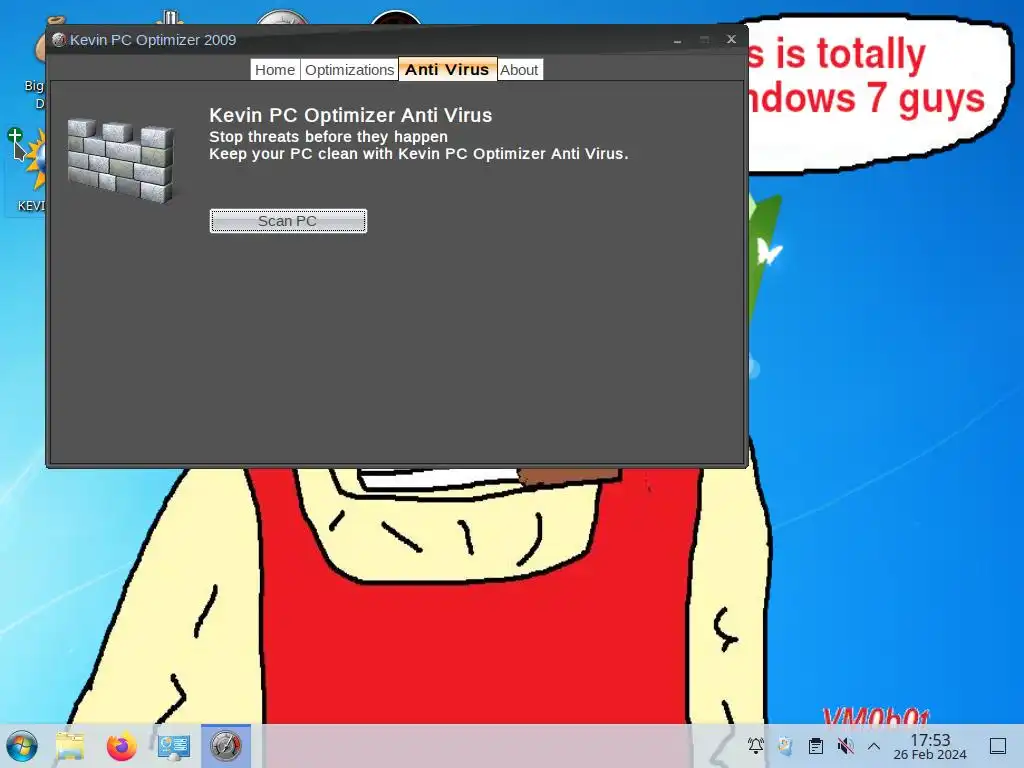
Task: Switch to the Home tab
Action: (x=274, y=70)
